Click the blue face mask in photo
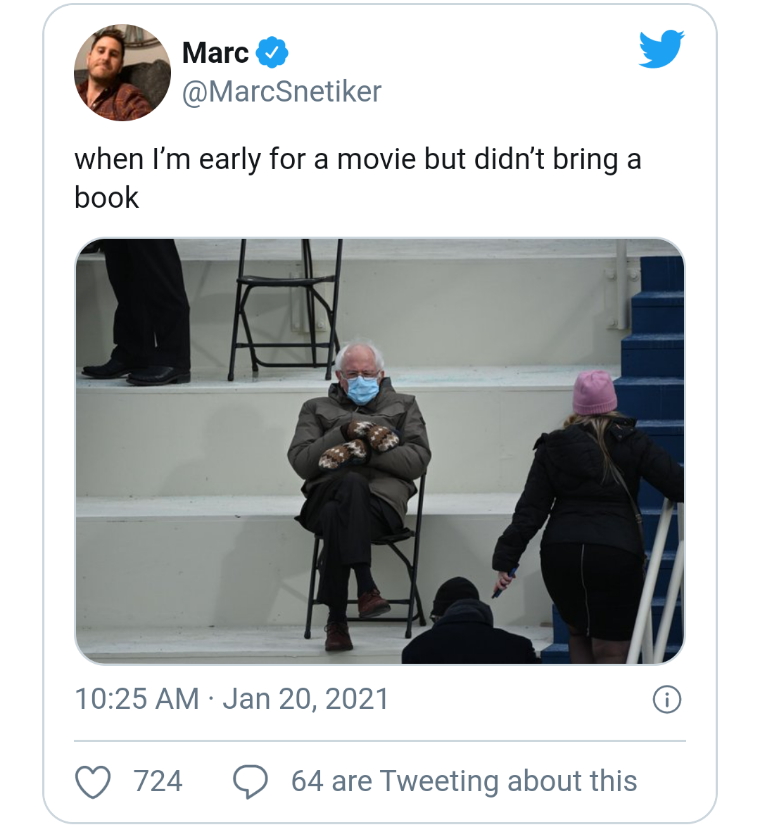This screenshot has width=760, height=831. tap(363, 389)
